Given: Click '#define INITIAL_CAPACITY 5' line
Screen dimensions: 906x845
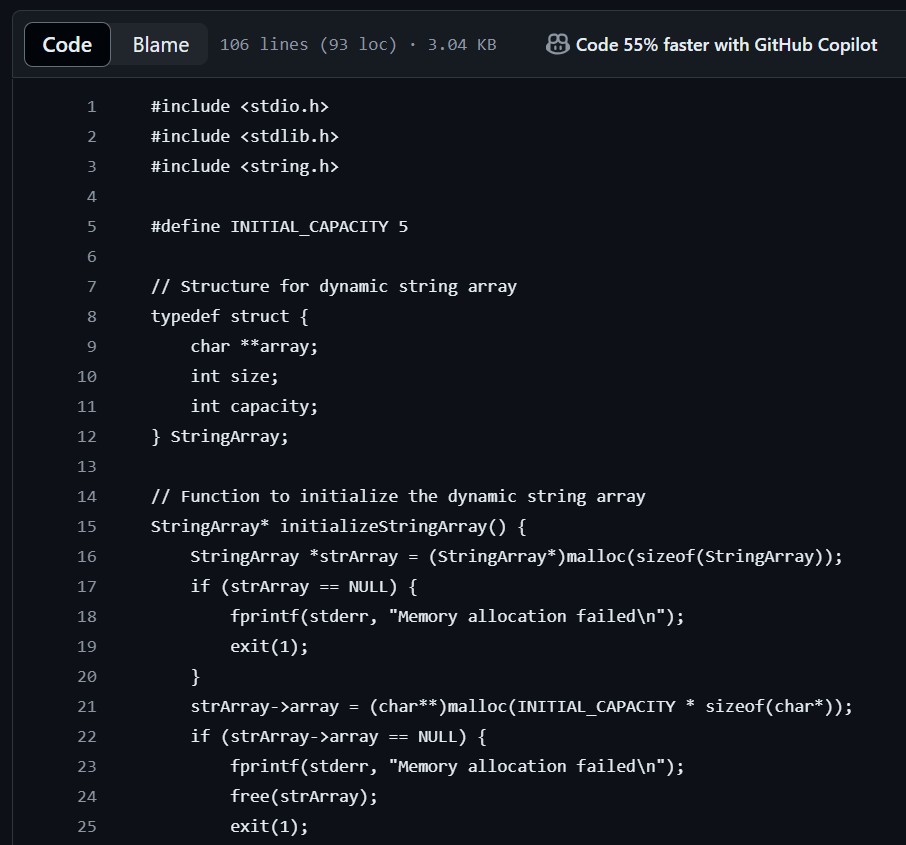Looking at the screenshot, I should tap(279, 227).
